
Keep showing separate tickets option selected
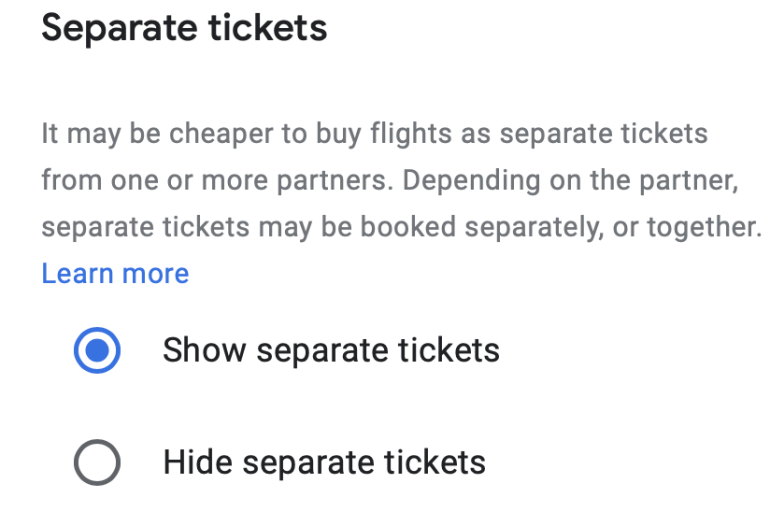97,351
